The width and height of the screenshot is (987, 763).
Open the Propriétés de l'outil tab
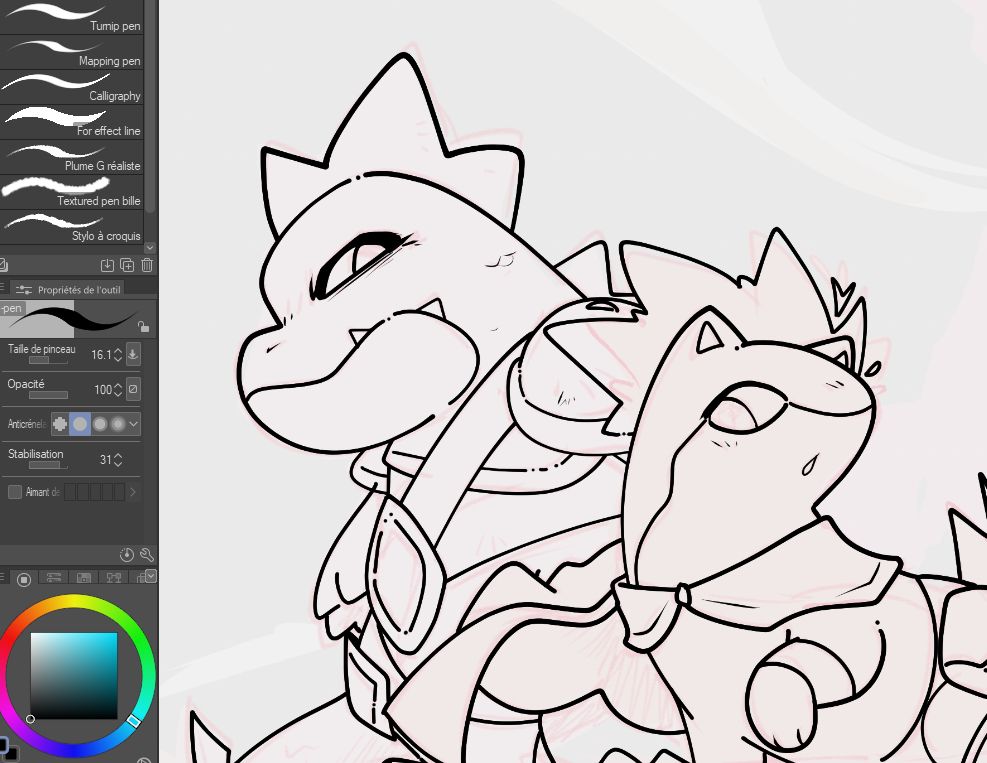pyautogui.click(x=68, y=290)
